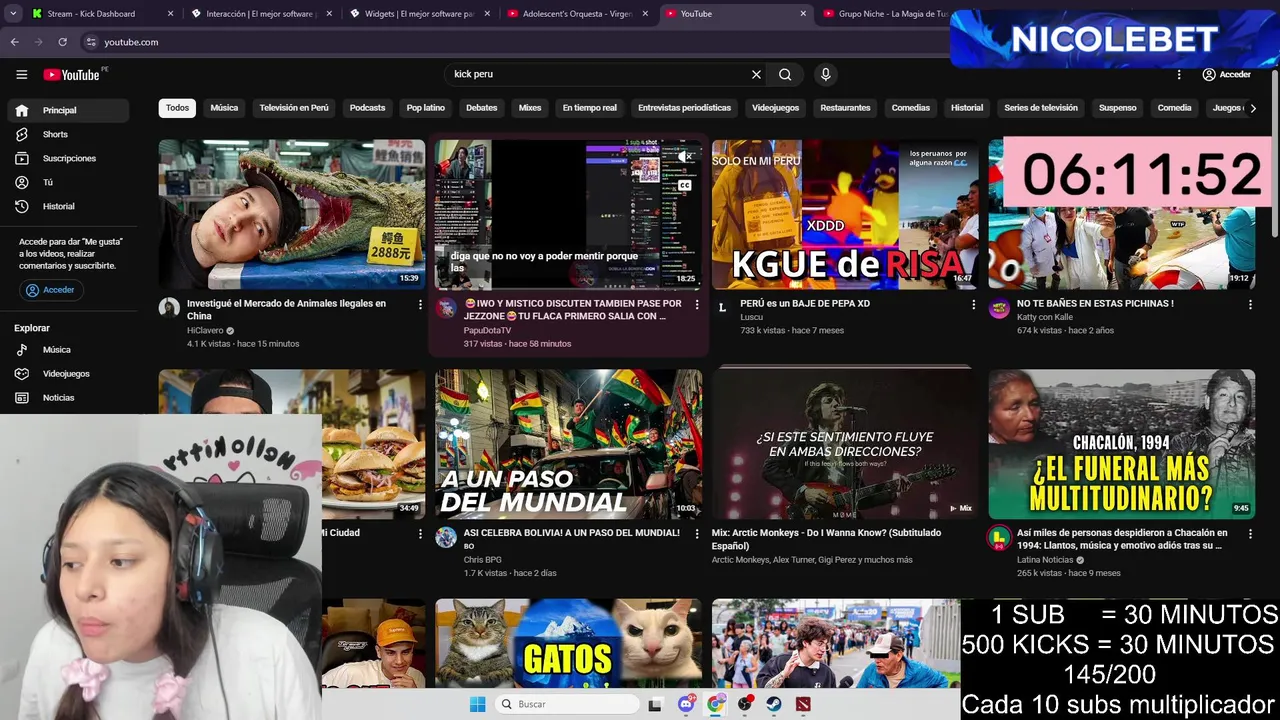1280x720 pixels.
Task: Select the Comedias filter chip
Action: [911, 108]
